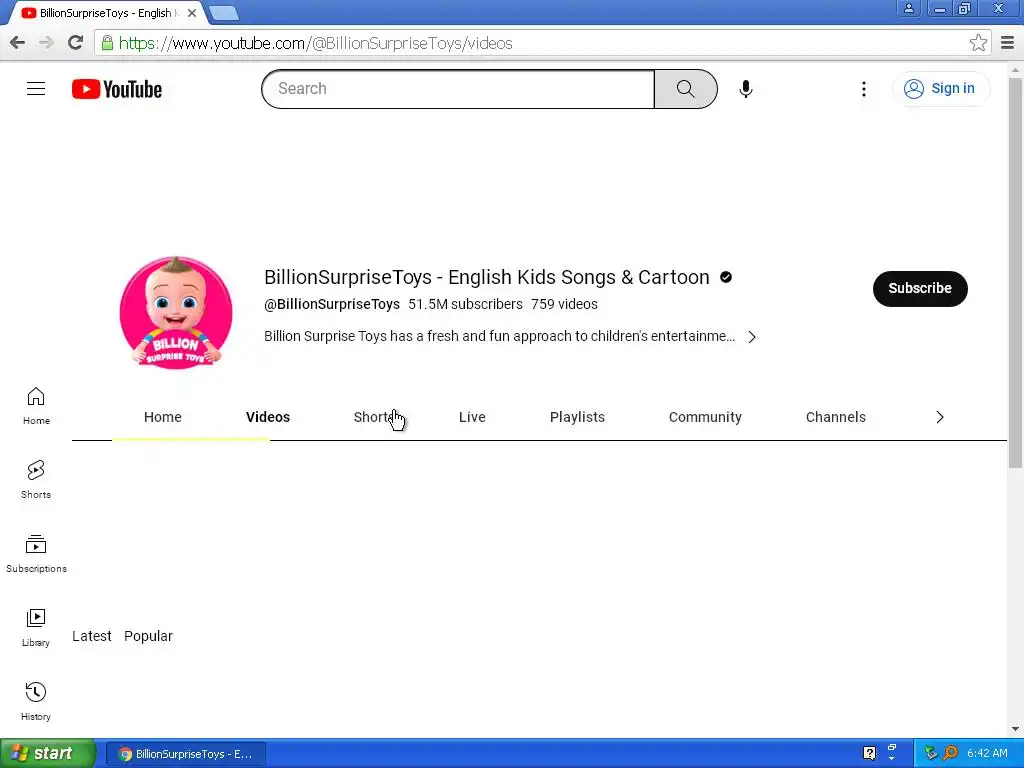Open a new browser tab
Image resolution: width=1024 pixels, height=768 pixels.
[x=224, y=13]
